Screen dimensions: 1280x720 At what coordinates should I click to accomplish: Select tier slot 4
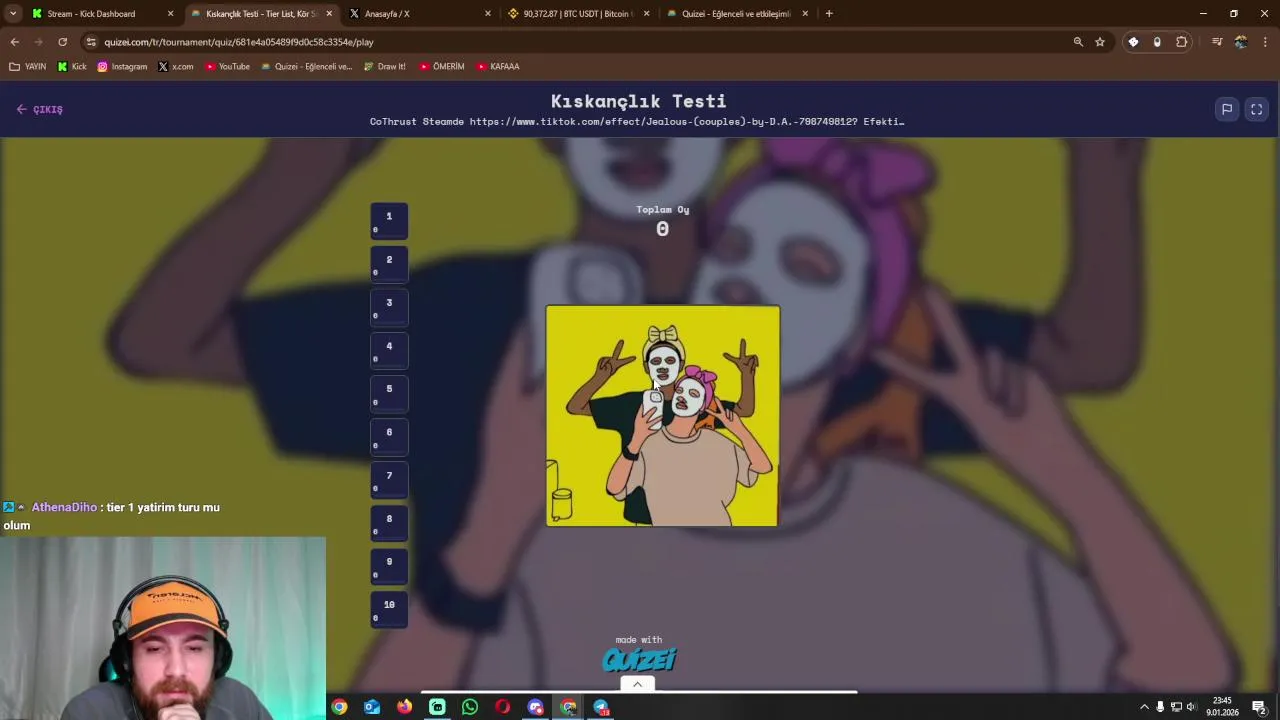tap(389, 351)
